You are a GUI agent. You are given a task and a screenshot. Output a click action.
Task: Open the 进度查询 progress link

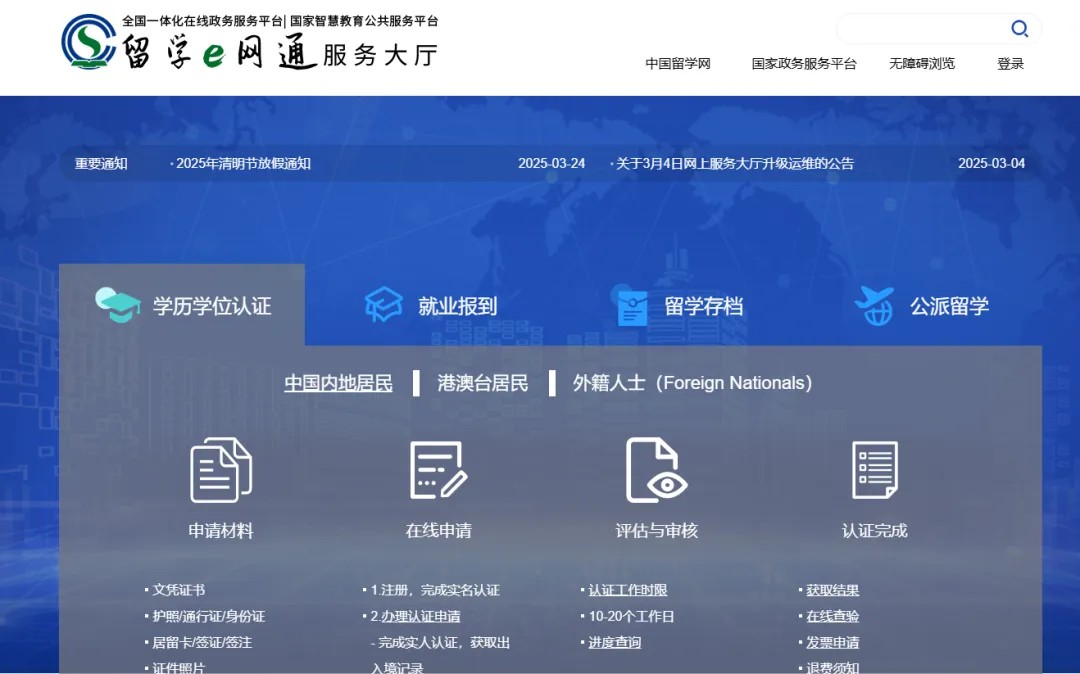(x=614, y=643)
